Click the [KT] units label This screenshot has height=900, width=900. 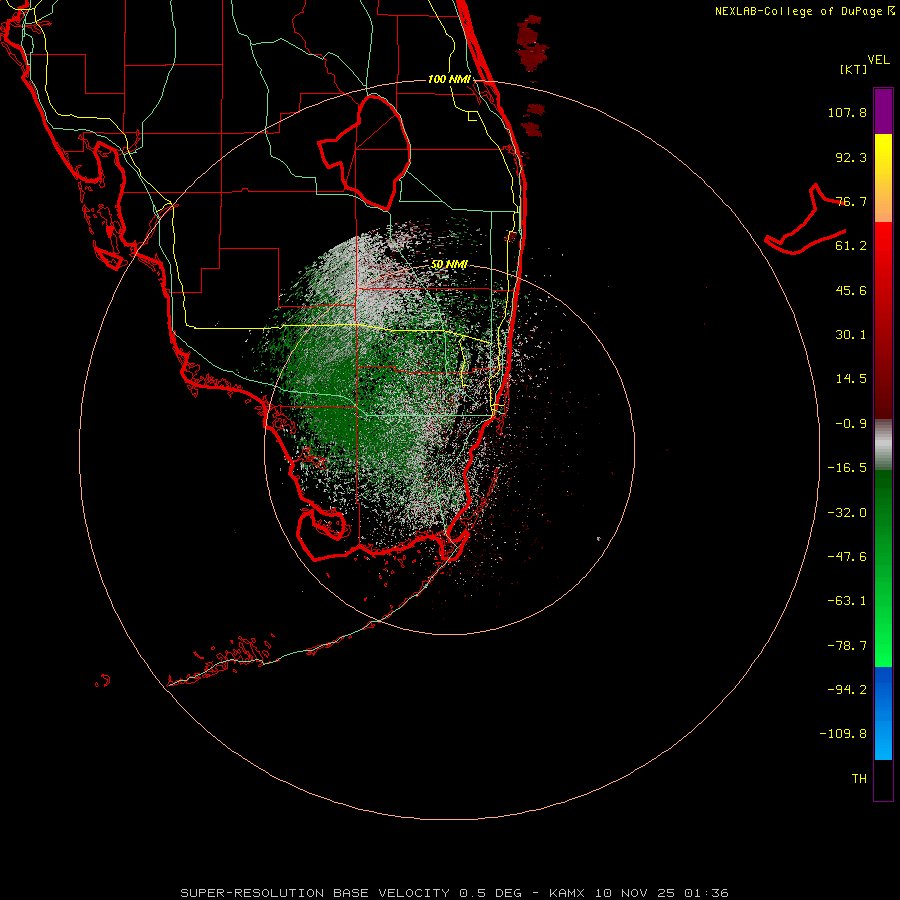click(854, 69)
